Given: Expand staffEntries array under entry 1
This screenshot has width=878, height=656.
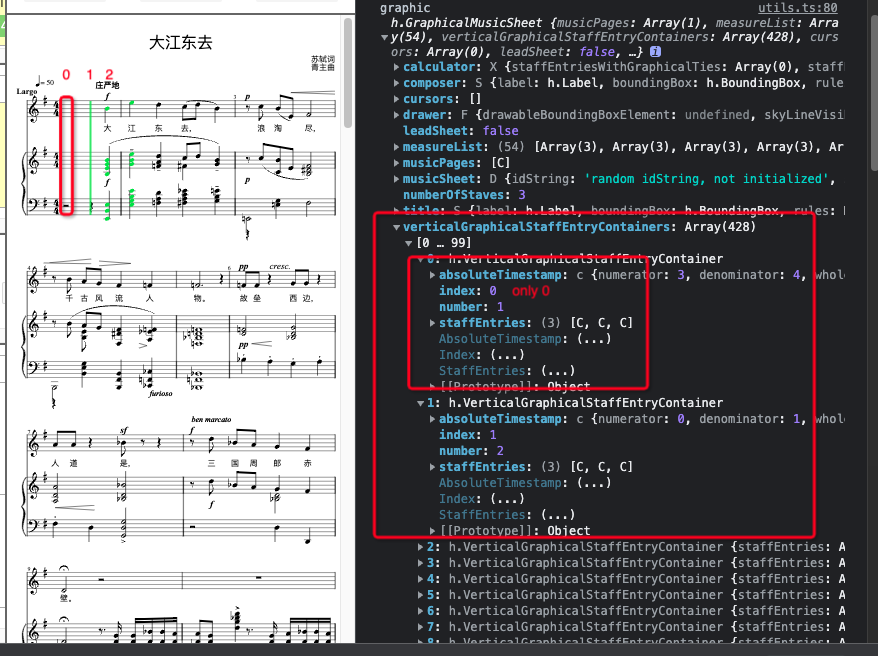Looking at the screenshot, I should (x=432, y=467).
